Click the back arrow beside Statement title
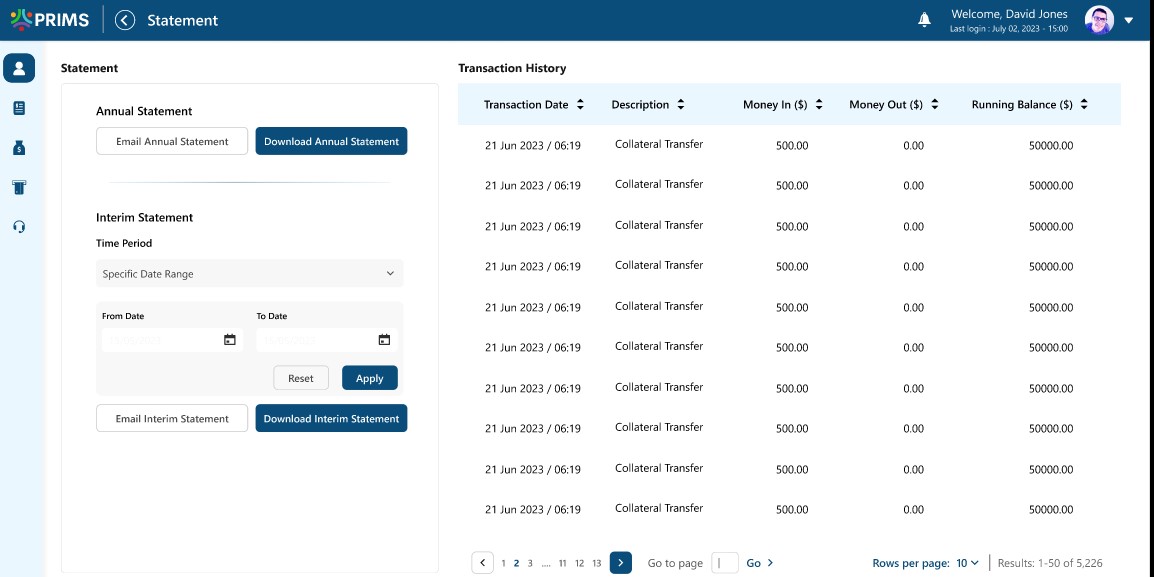The height and width of the screenshot is (577, 1154). 125,20
